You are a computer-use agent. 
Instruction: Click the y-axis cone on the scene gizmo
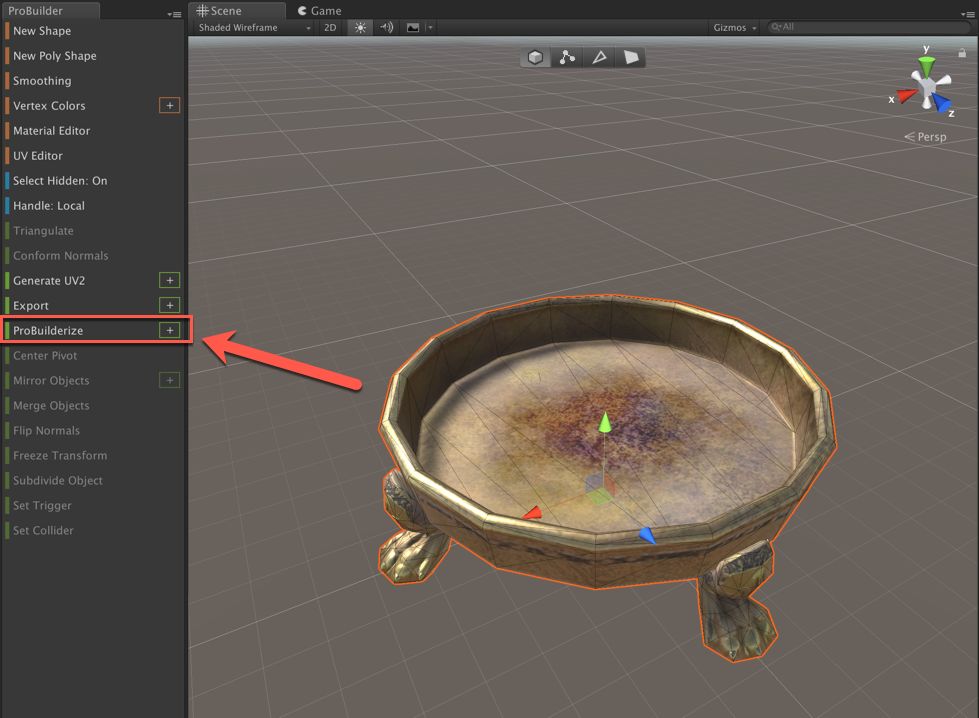(926, 63)
